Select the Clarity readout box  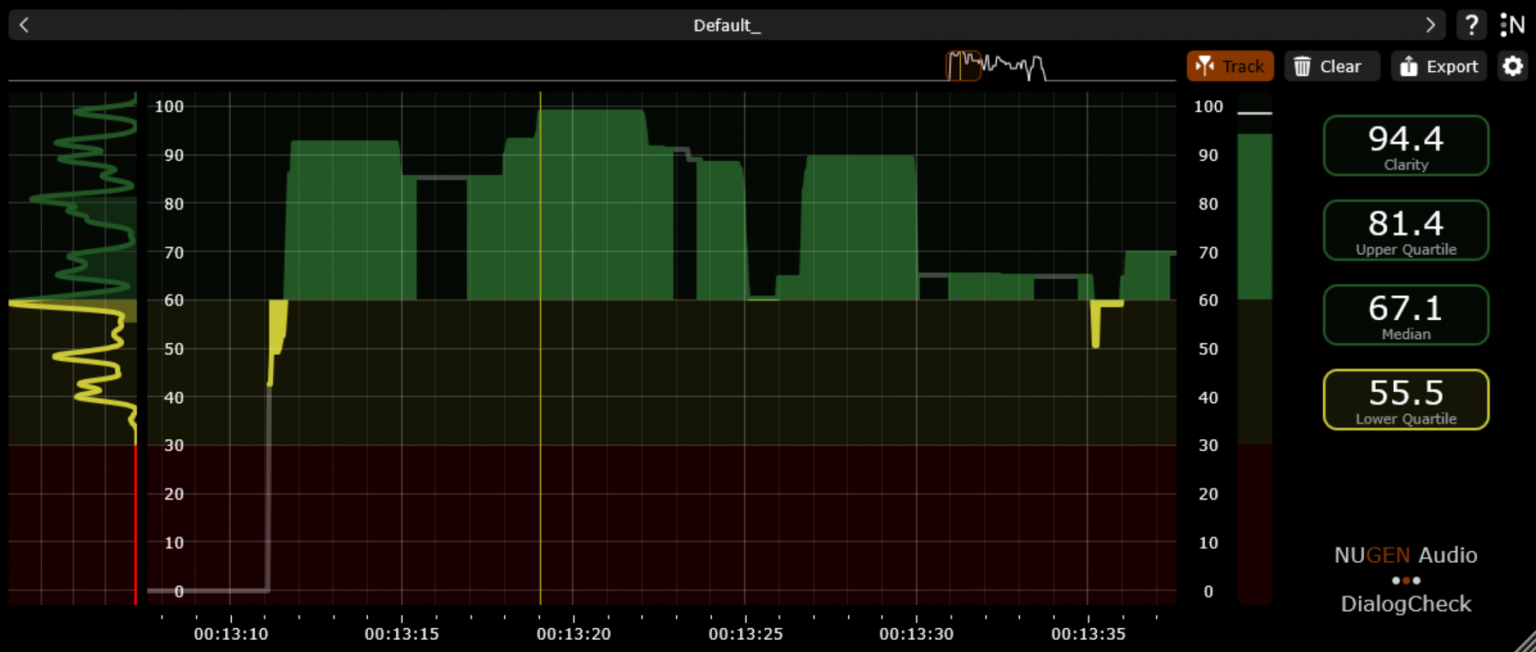1405,145
